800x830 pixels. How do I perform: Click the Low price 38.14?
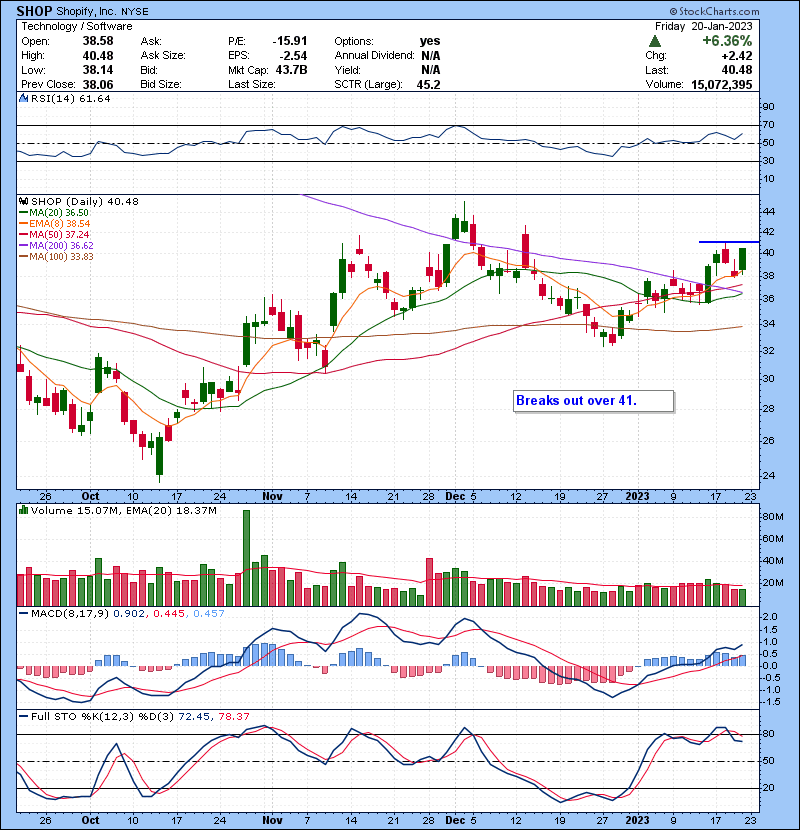[98, 70]
